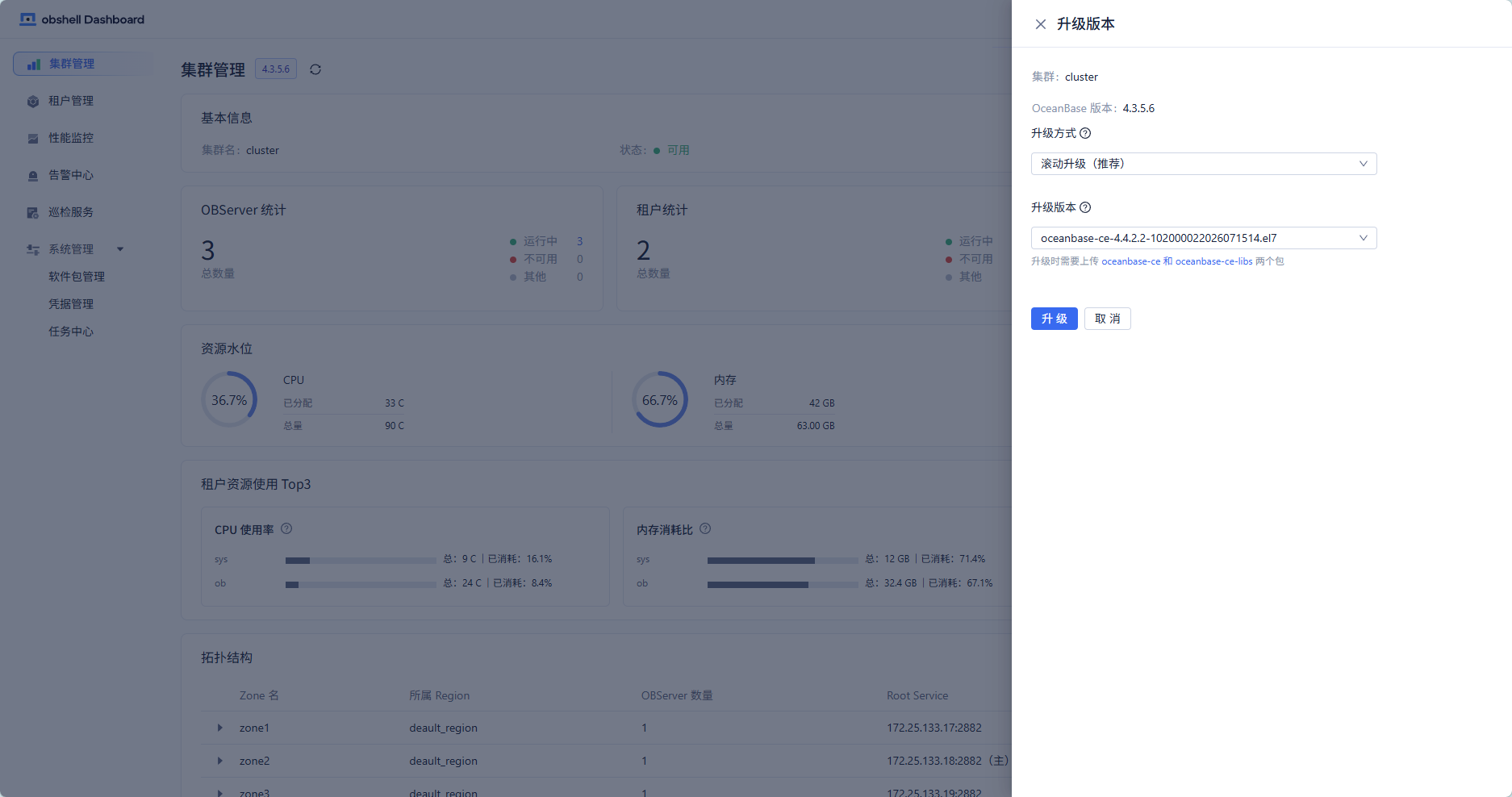1512x797 pixels.
Task: Click the 集群管理 bar chart icon
Action: click(x=34, y=64)
